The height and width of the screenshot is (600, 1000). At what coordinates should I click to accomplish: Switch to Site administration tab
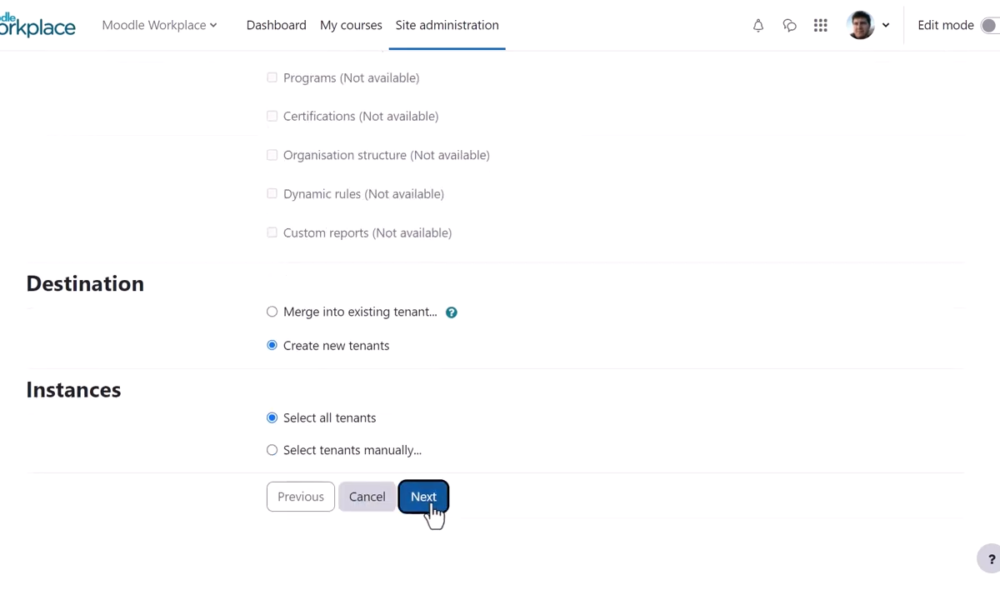click(x=447, y=25)
